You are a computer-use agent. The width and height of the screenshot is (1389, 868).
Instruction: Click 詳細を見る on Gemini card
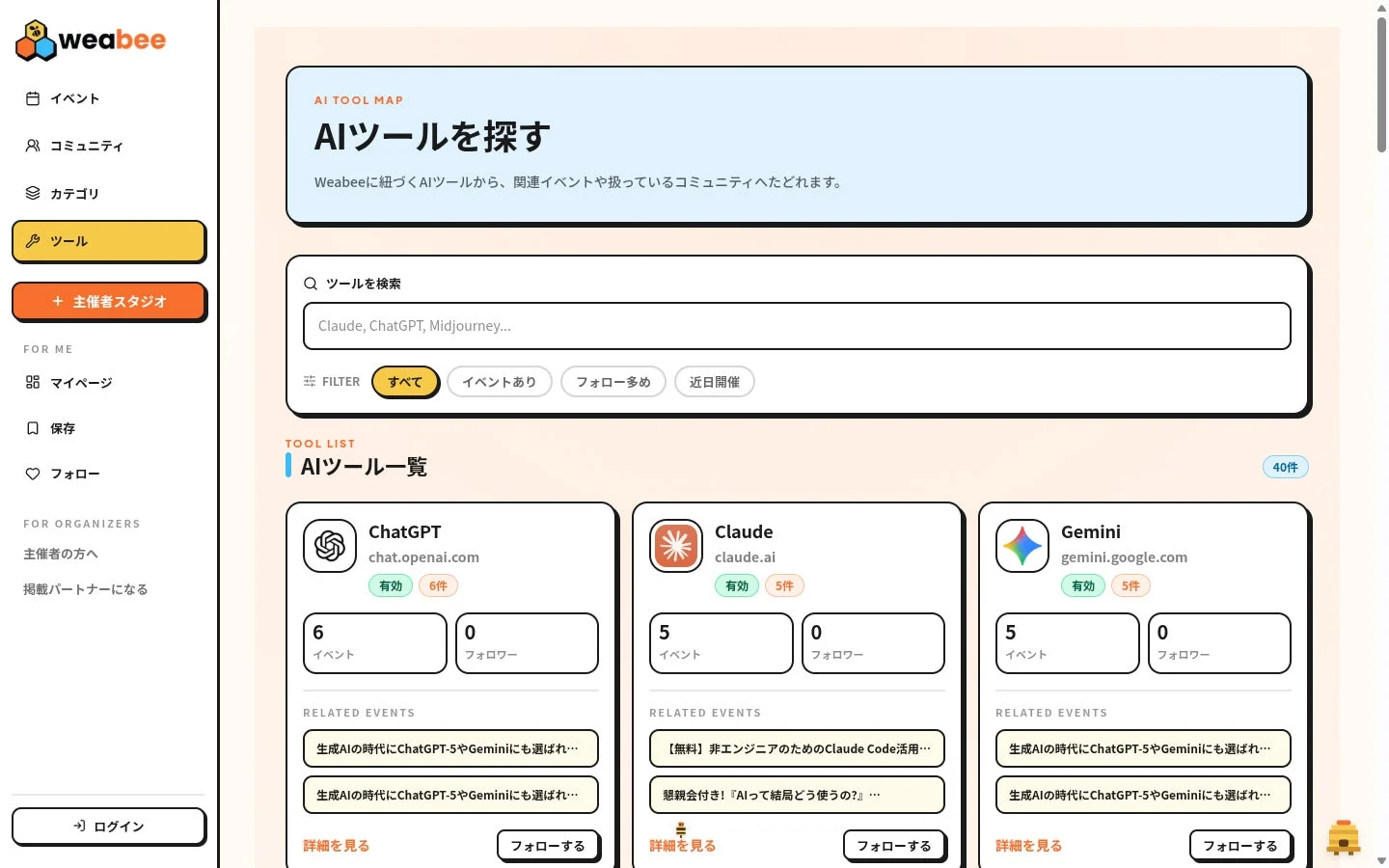[1029, 846]
